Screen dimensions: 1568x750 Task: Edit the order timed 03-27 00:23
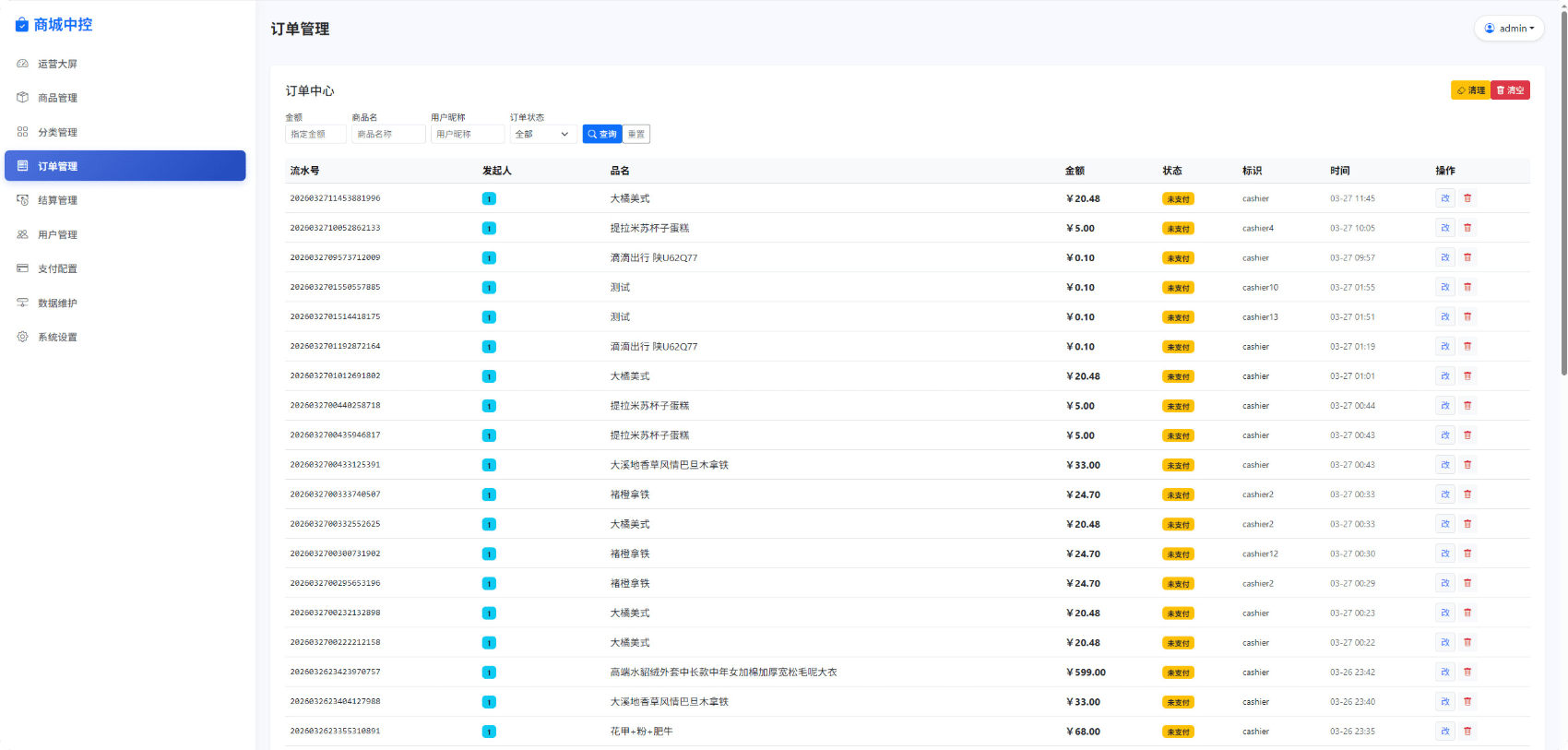pos(1445,613)
